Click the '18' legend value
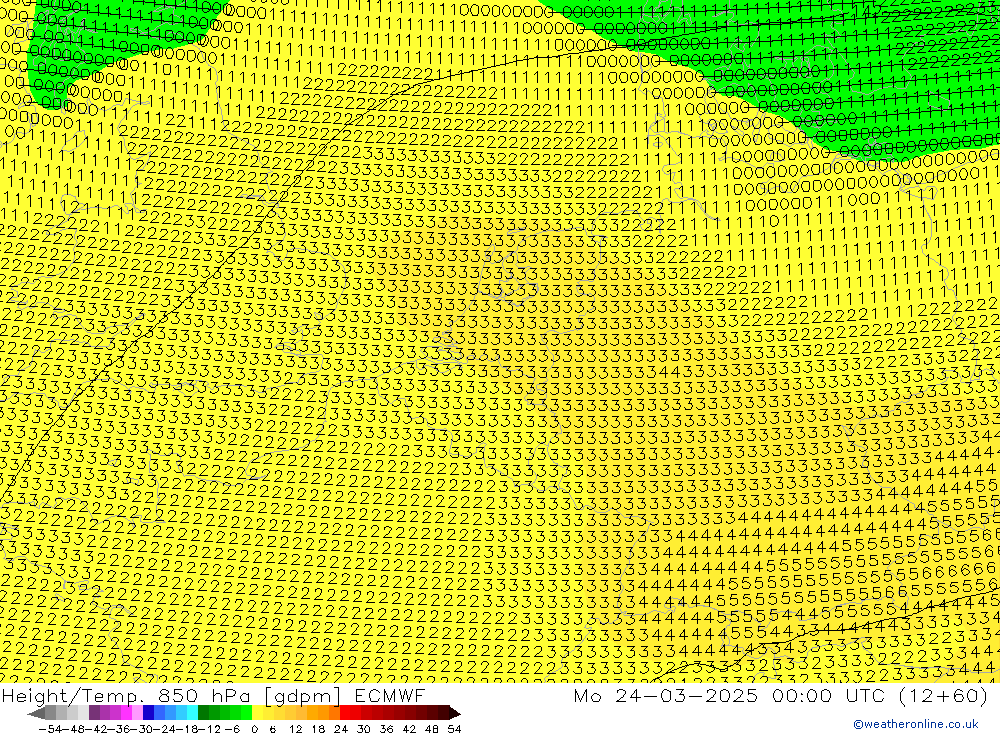 click(x=318, y=729)
